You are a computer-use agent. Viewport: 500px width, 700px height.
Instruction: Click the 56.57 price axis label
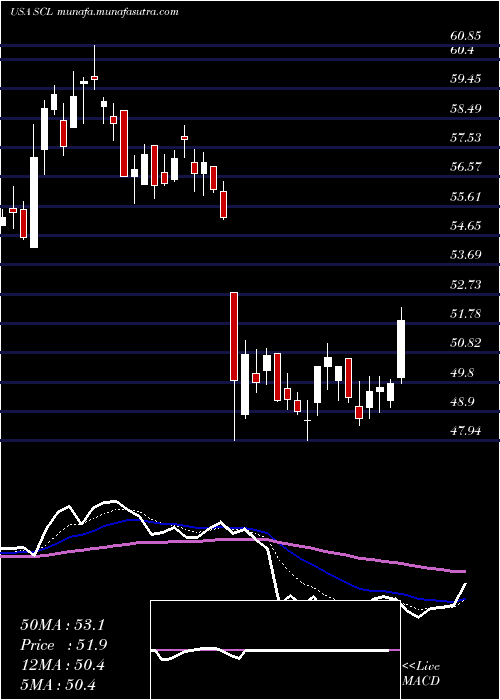pyautogui.click(x=466, y=167)
